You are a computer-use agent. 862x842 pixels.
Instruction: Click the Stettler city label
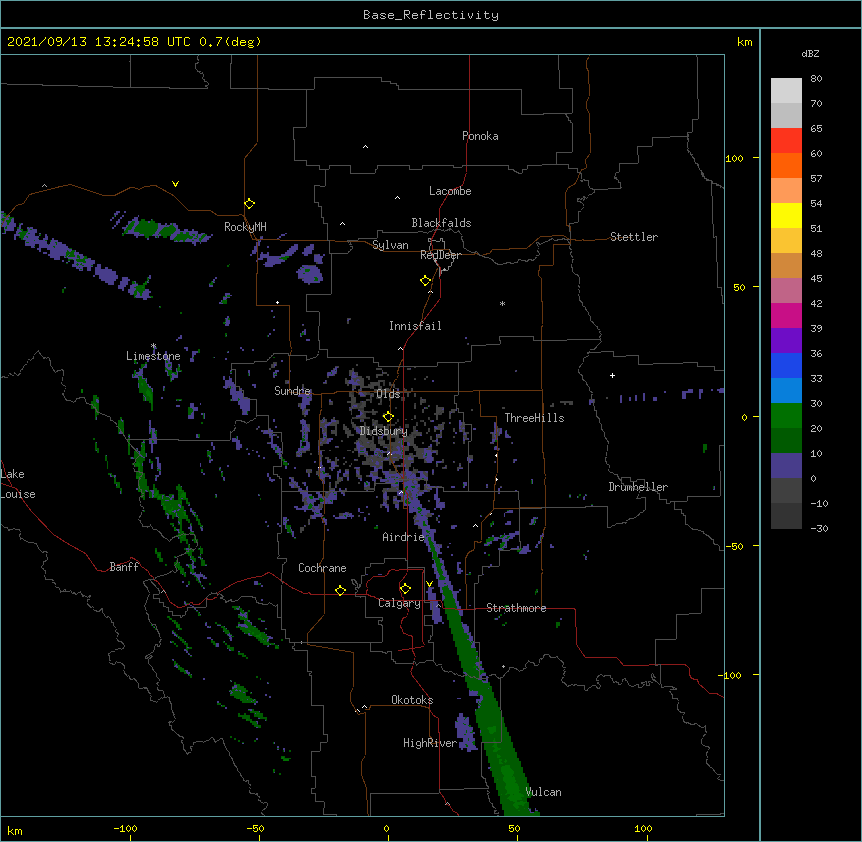point(634,237)
